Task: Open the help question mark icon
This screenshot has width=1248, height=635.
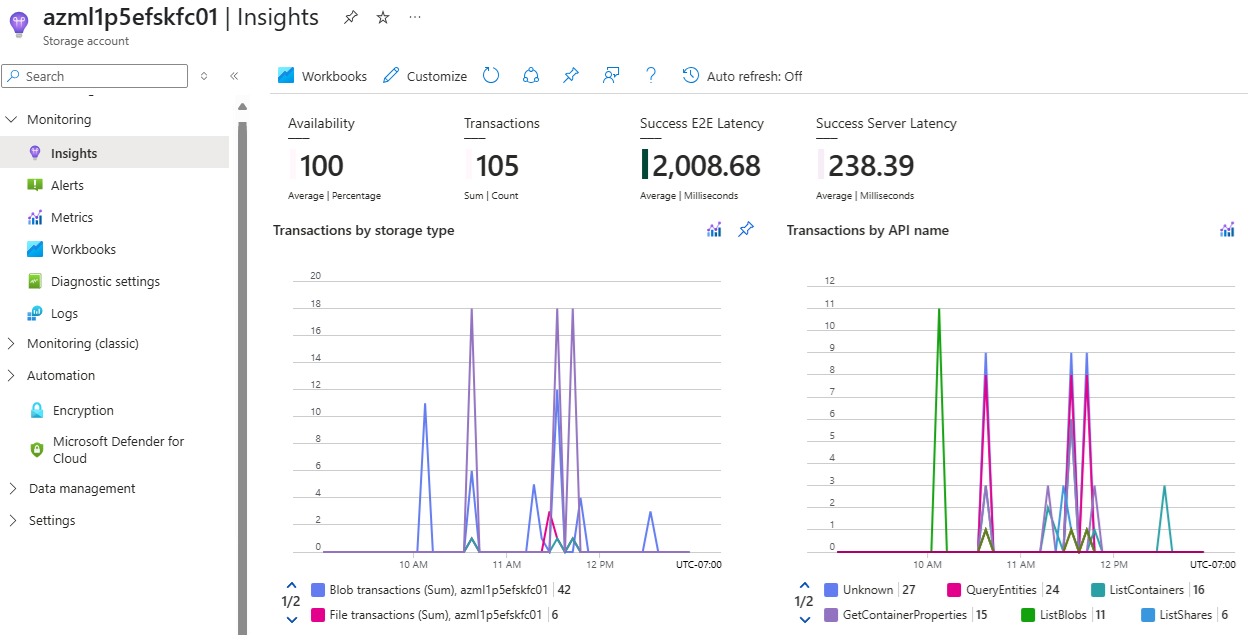Action: tap(650, 75)
